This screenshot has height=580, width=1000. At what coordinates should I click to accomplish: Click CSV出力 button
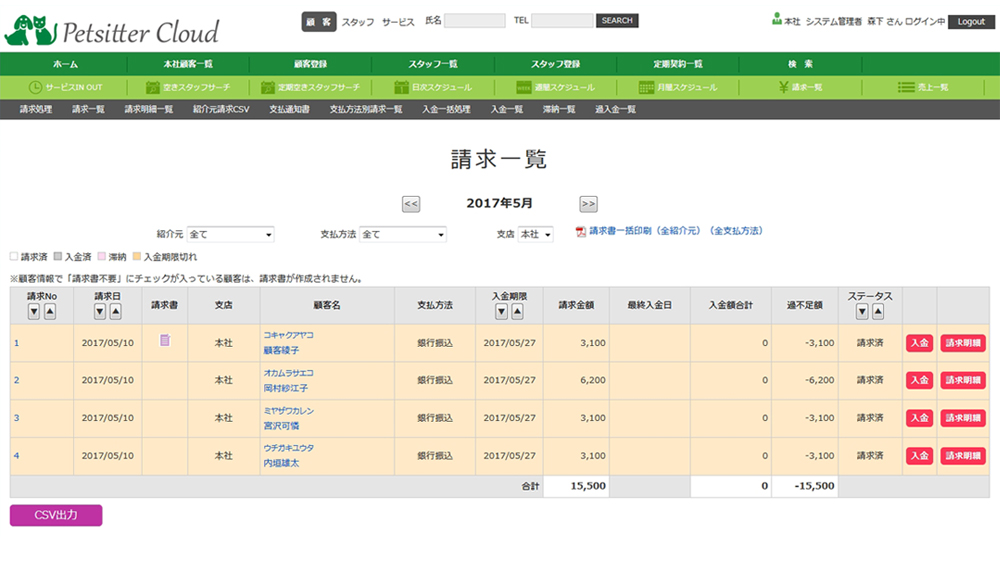56,515
